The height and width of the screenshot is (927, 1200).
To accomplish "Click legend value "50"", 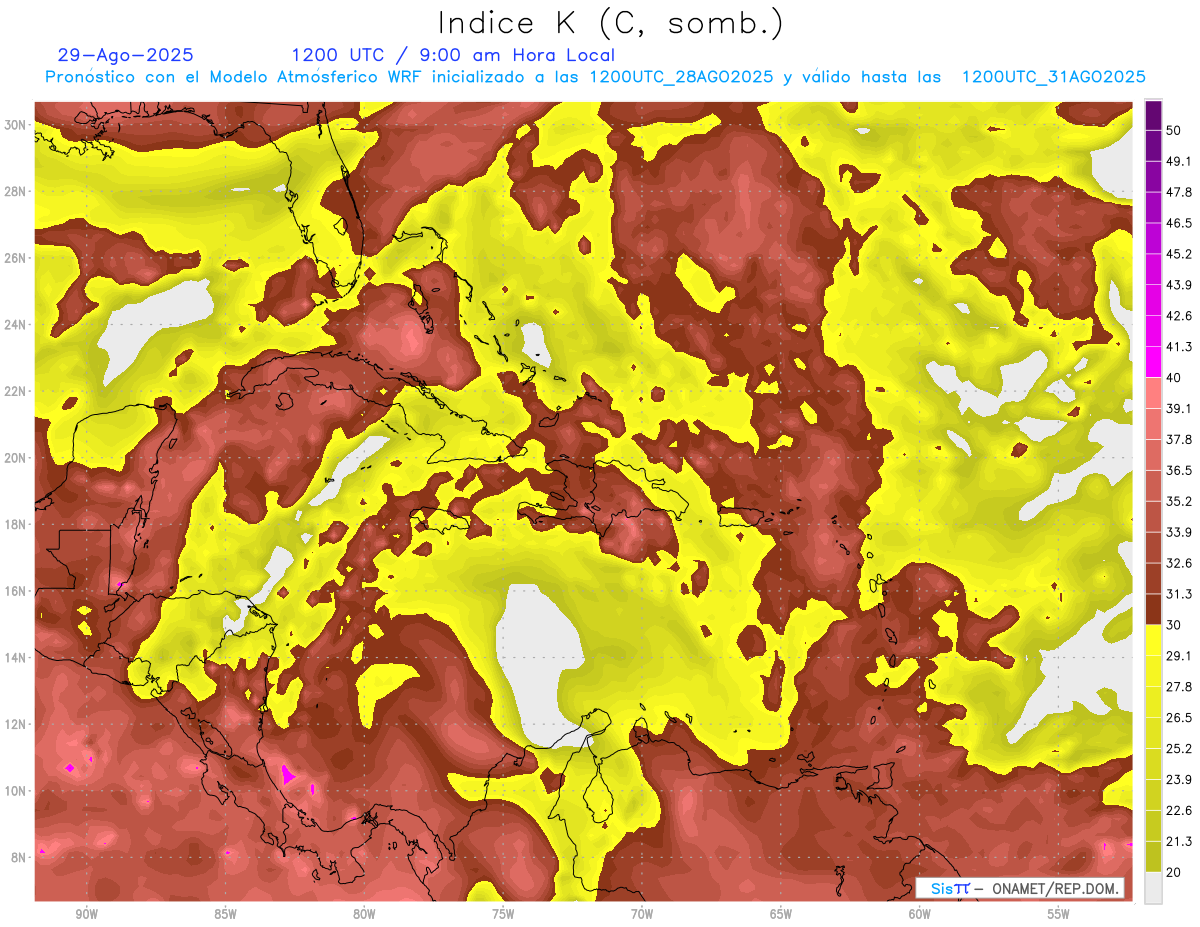I will point(1175,130).
